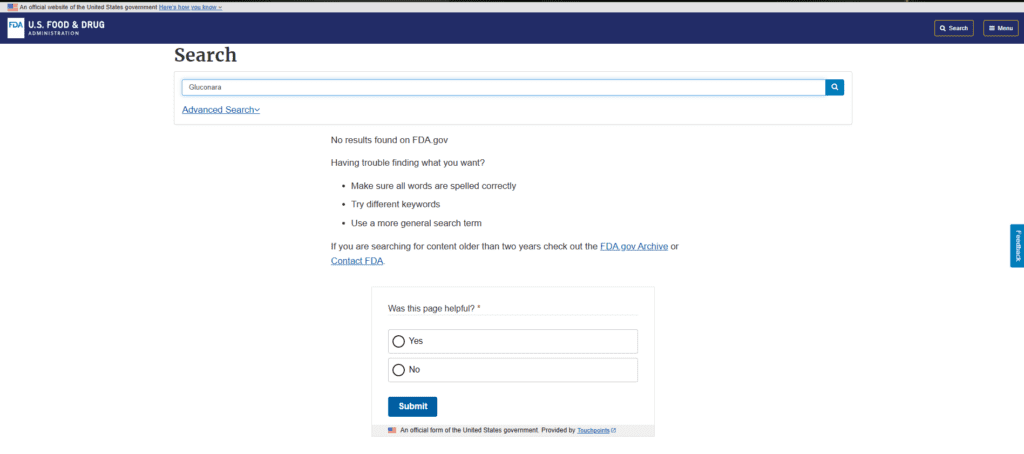Open the hamburger Menu button
This screenshot has width=1024, height=454.
[x=1000, y=28]
